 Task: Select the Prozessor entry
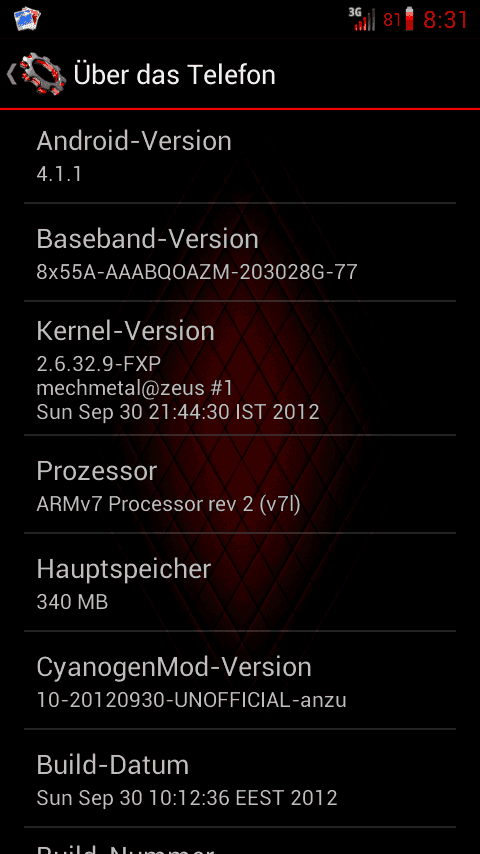[x=240, y=484]
